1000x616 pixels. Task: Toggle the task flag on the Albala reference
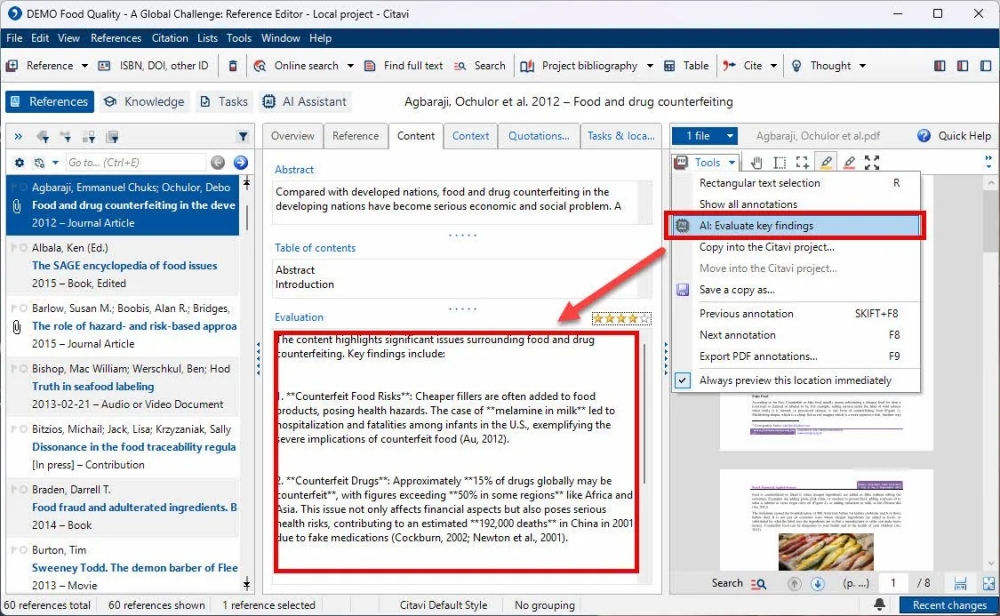coord(13,248)
